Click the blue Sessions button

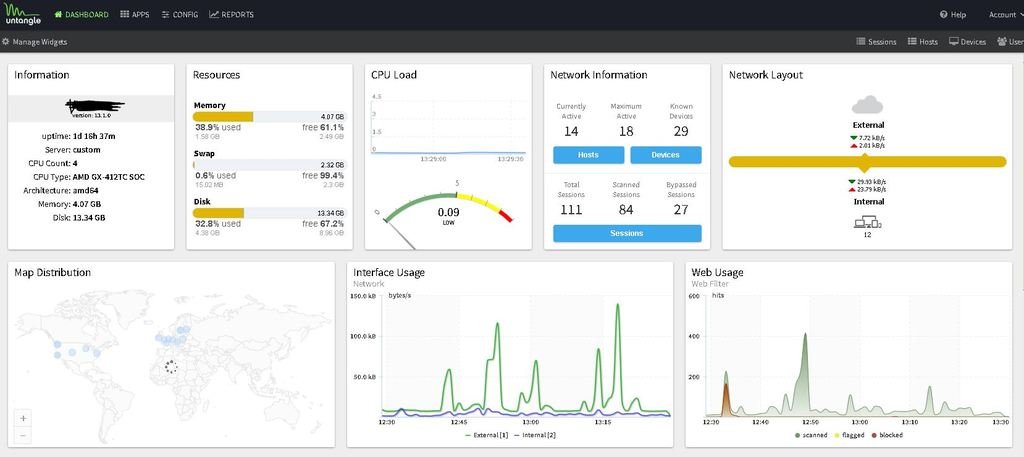point(627,233)
